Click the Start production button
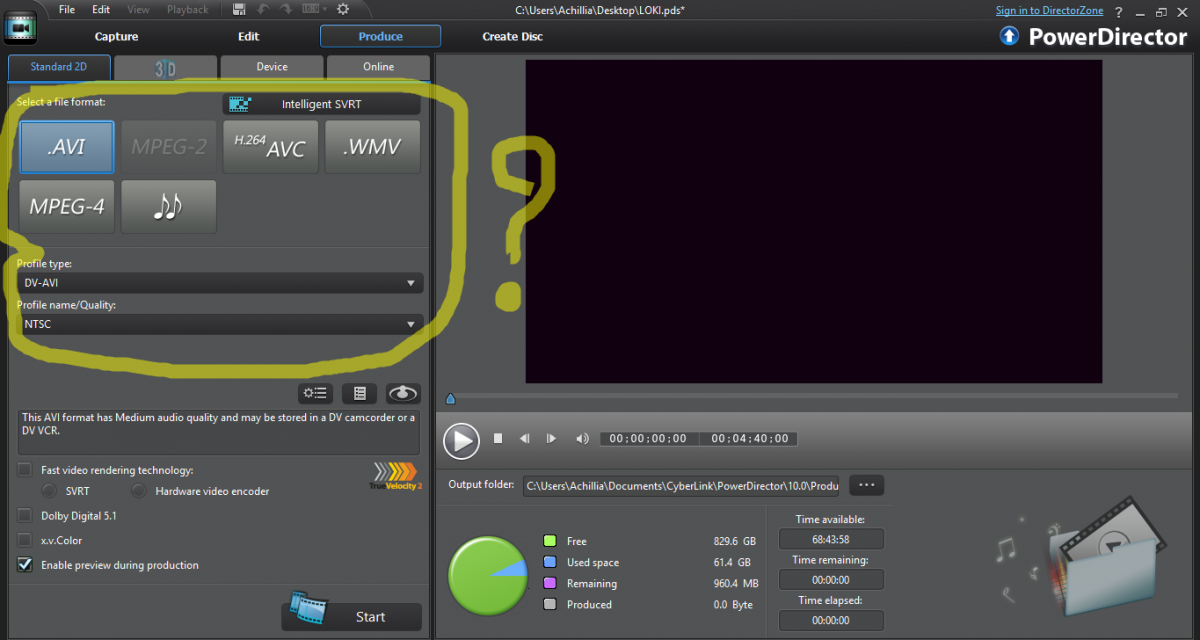The image size is (1200, 640). [352, 616]
